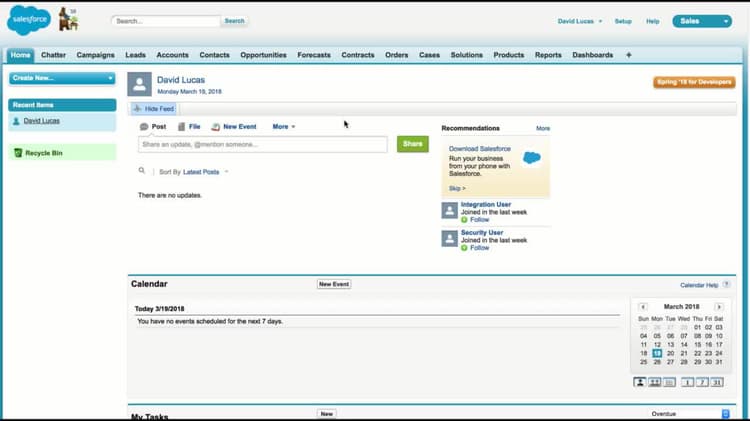Click the Post speech bubble icon
Viewport: 750px width, 421px height.
[x=143, y=127]
